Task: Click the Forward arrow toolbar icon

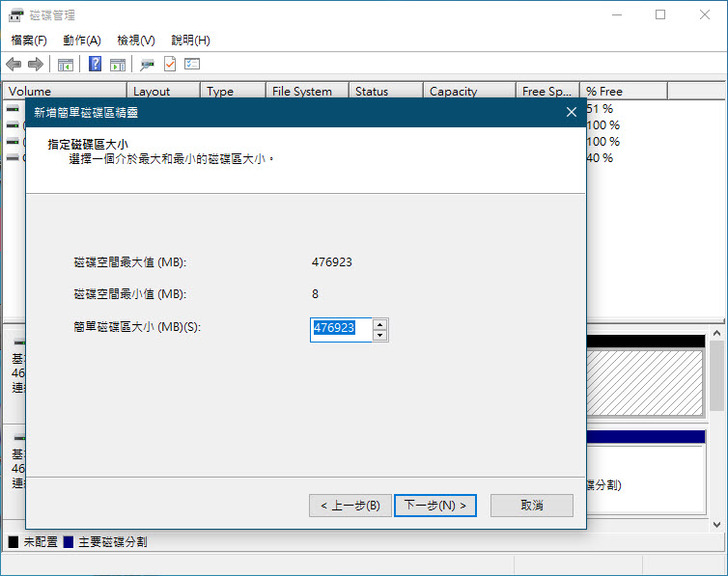Action: coord(36,64)
